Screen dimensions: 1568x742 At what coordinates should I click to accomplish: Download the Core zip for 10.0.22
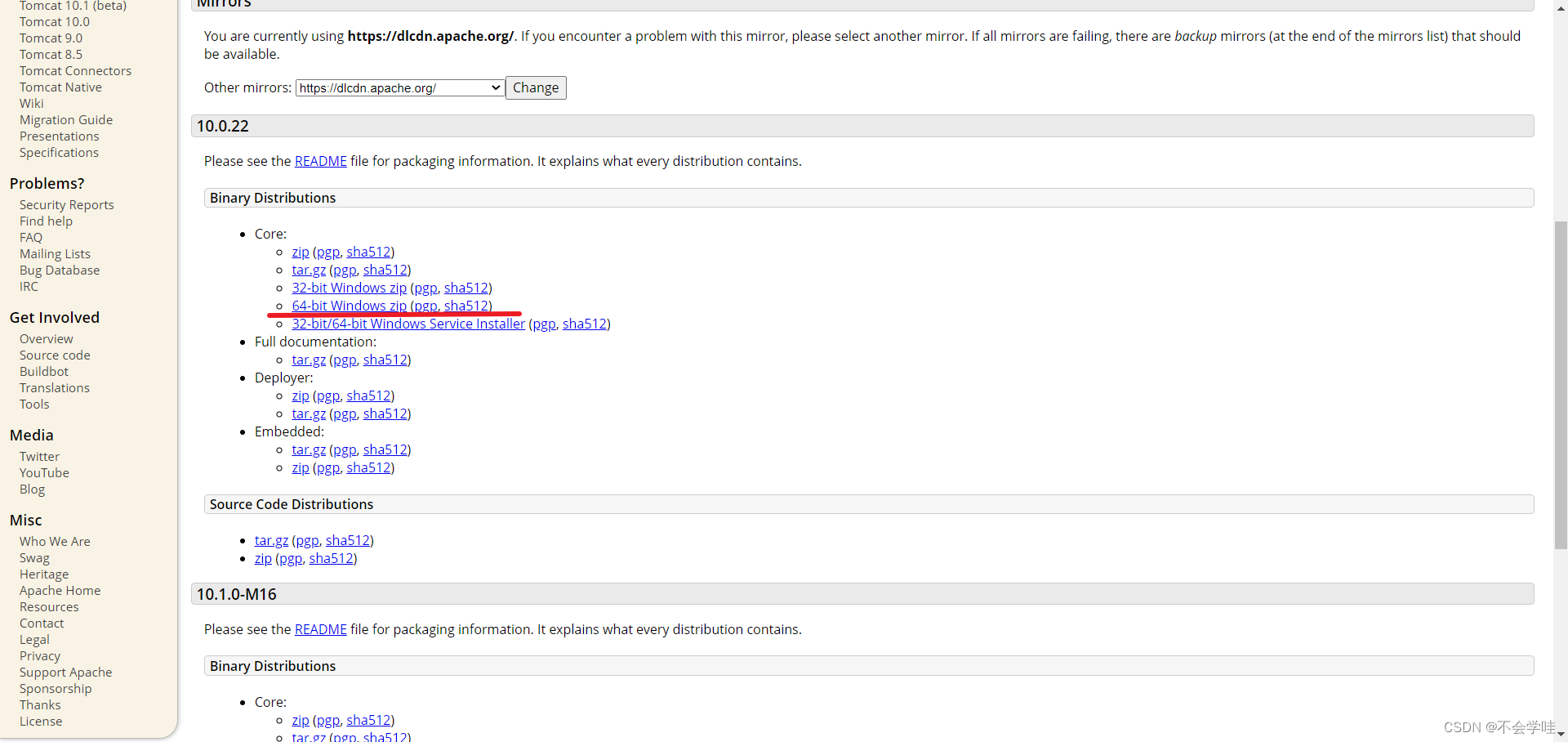301,252
